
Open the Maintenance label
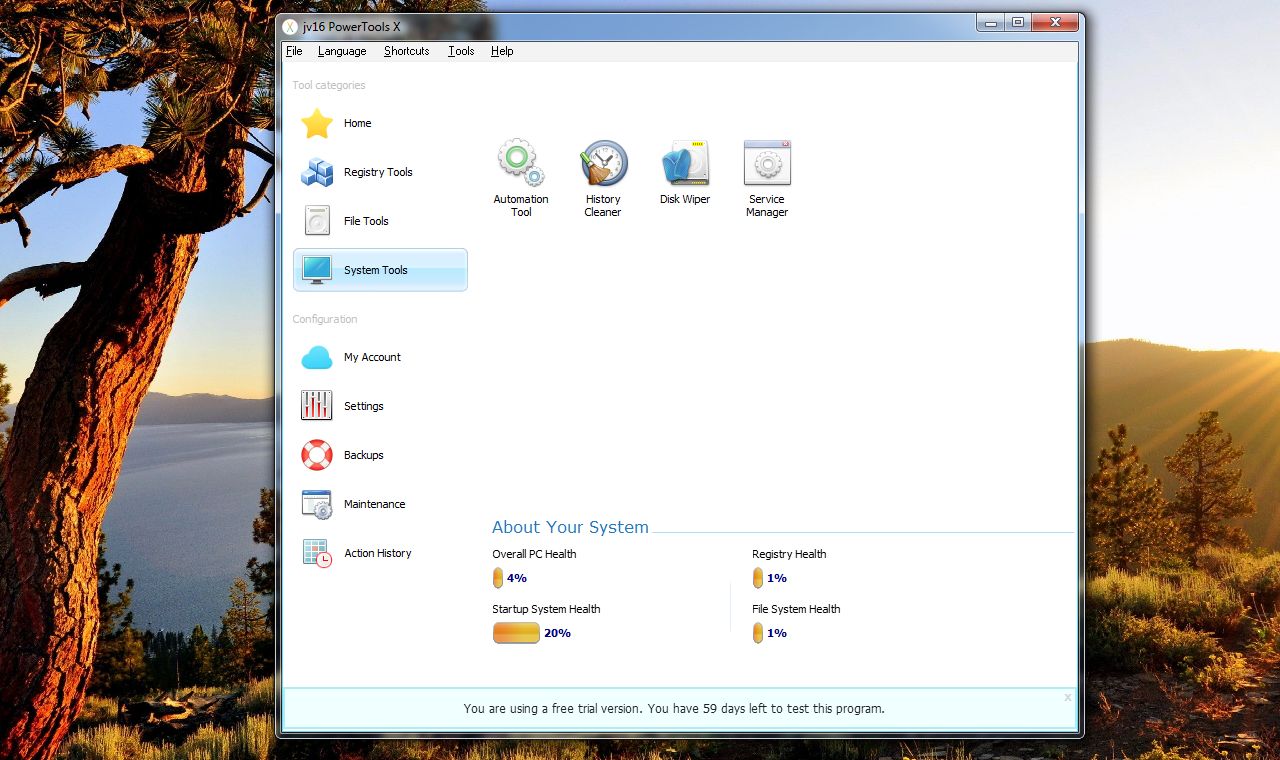[374, 504]
